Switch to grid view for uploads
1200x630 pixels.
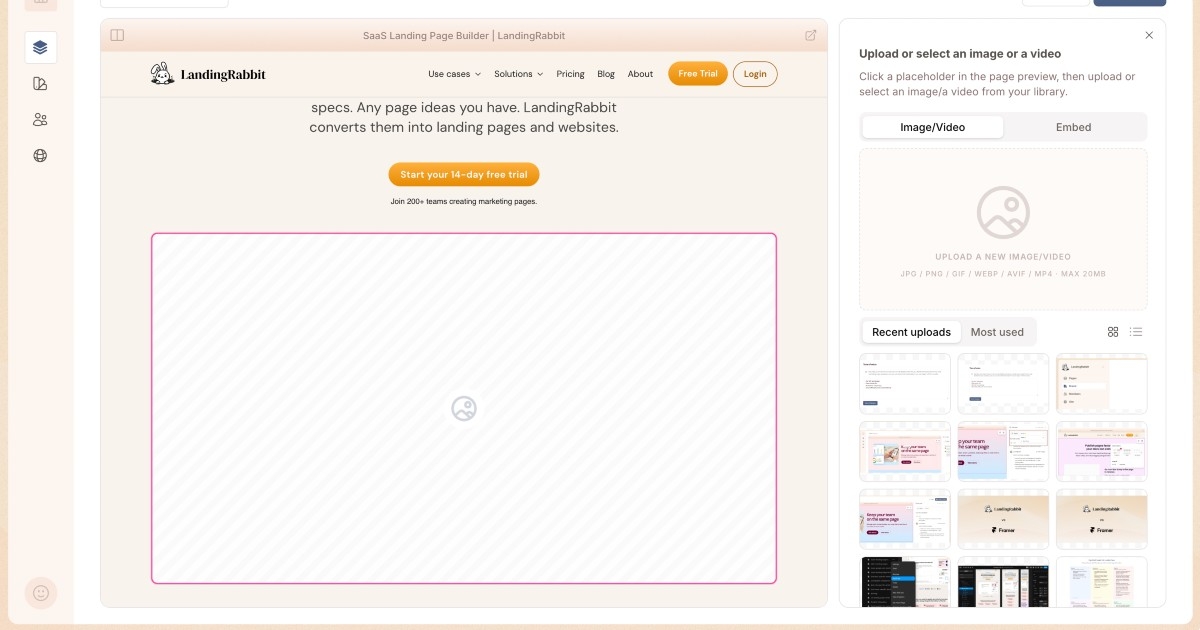[1113, 332]
